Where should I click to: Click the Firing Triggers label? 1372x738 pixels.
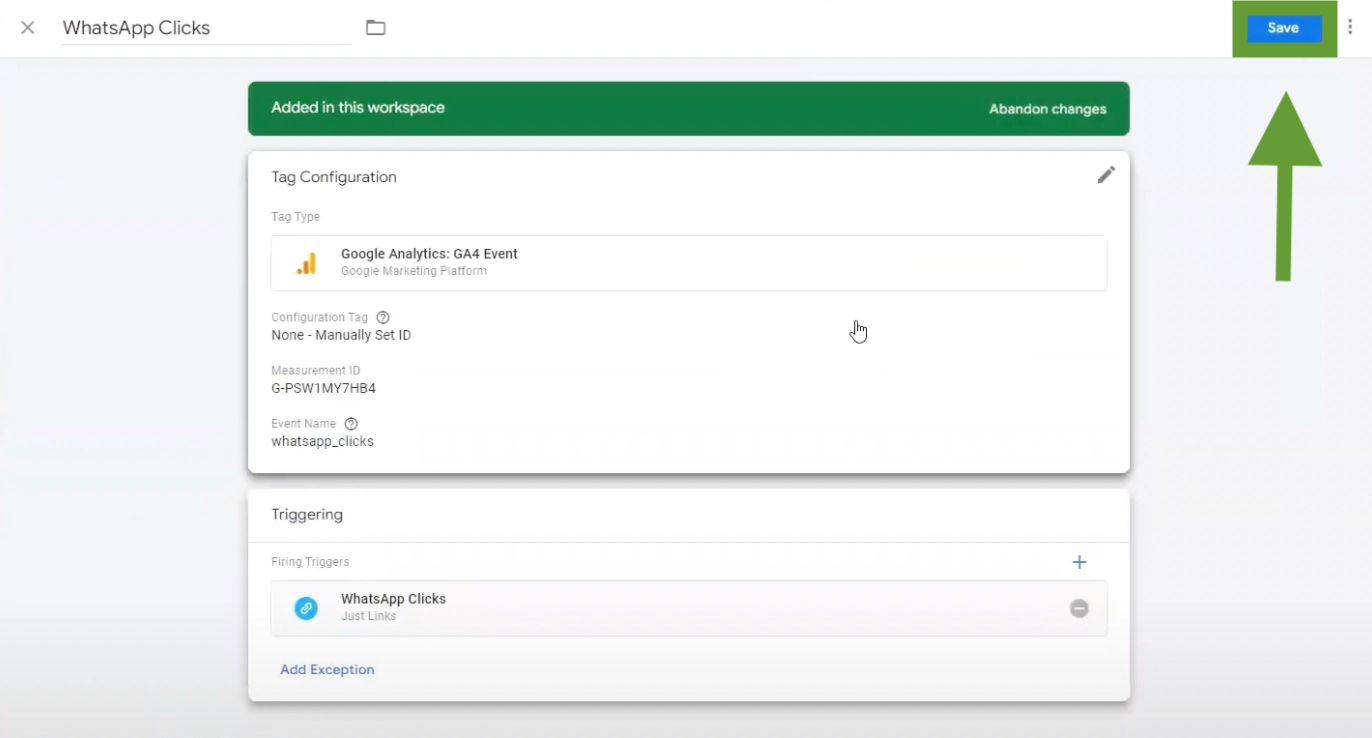coord(310,562)
